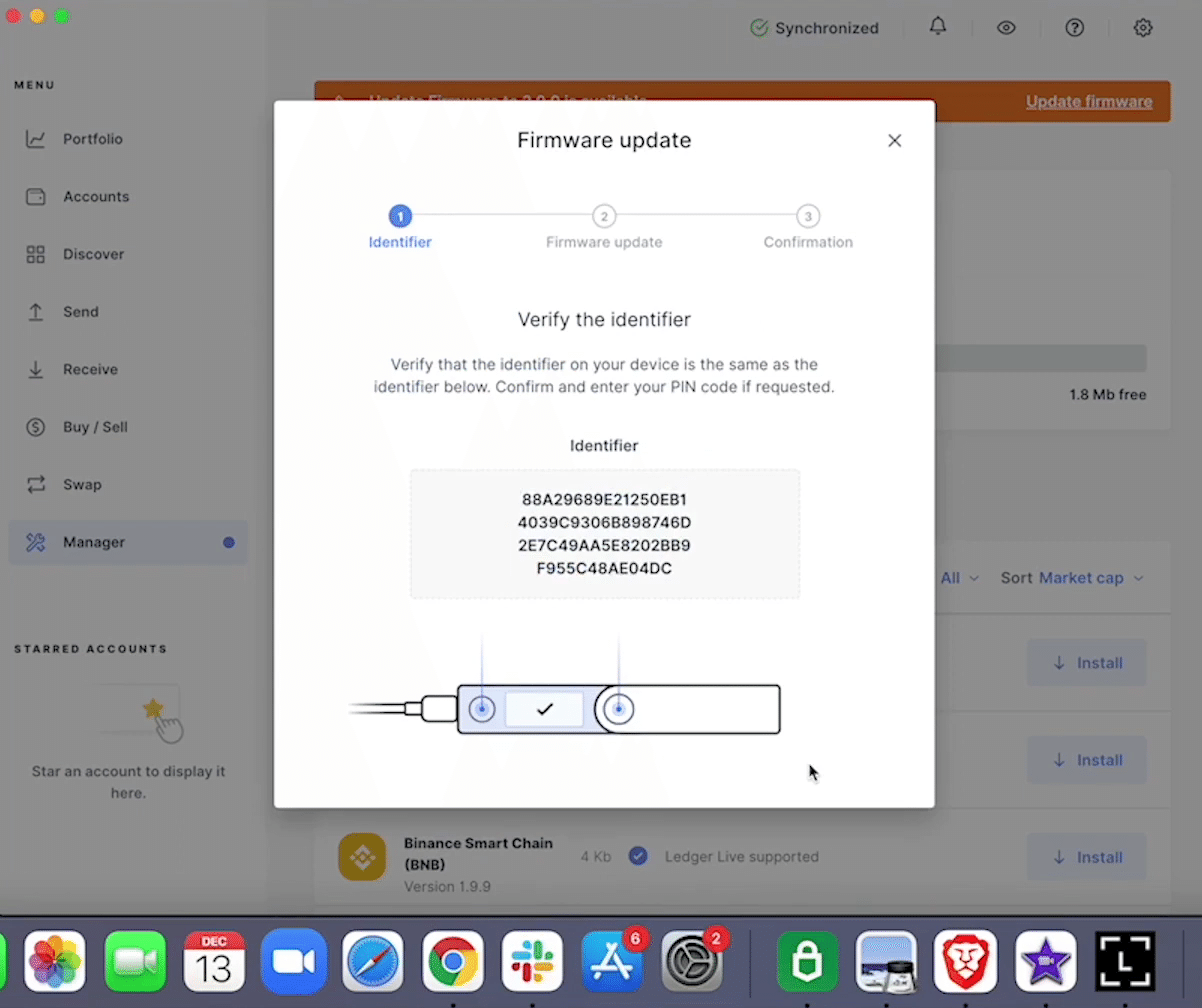Close the Firmware update dialog
Viewport: 1202px width, 1008px height.
pyautogui.click(x=895, y=141)
